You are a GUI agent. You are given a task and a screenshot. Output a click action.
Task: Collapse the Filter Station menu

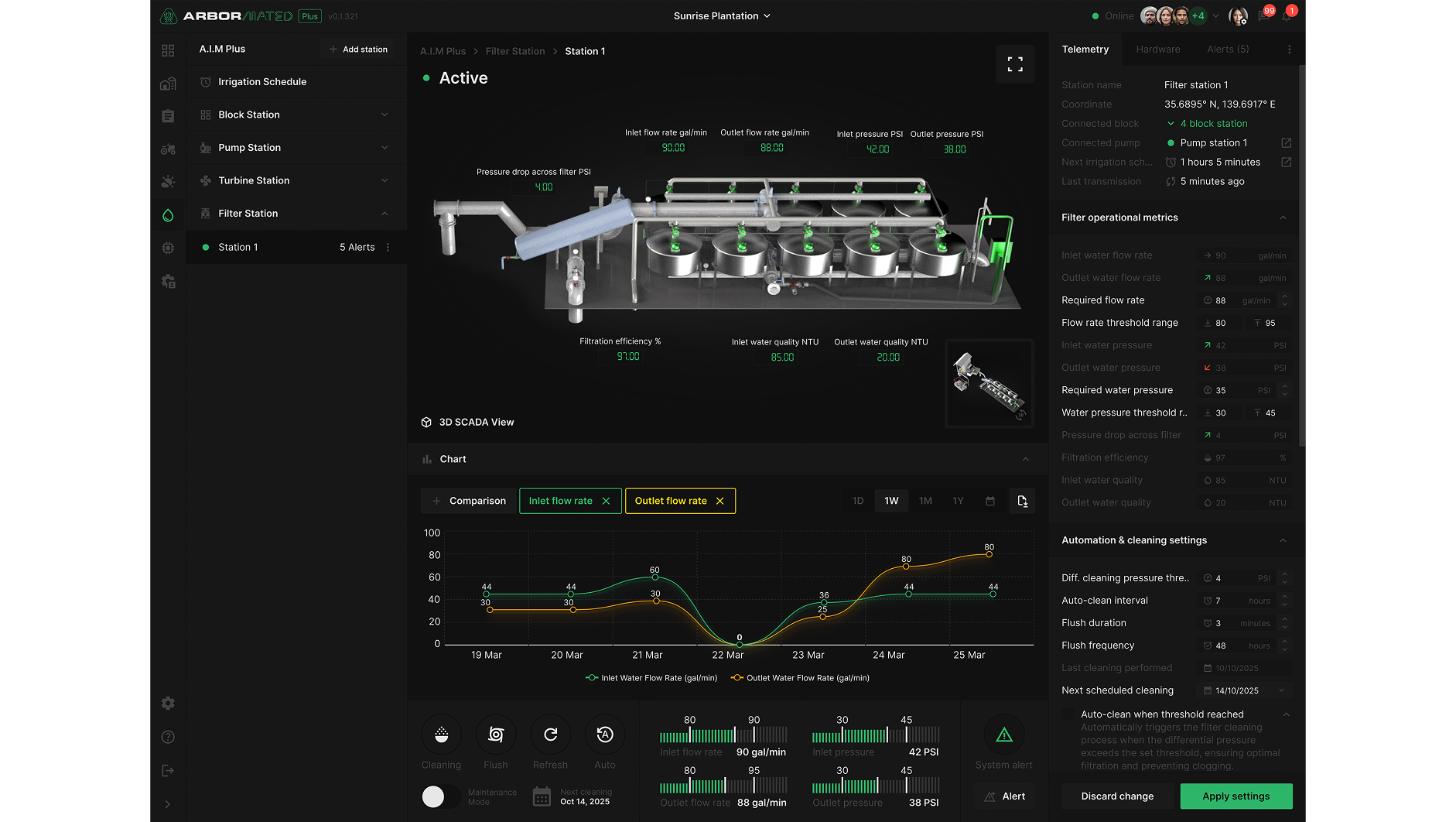pos(297,214)
